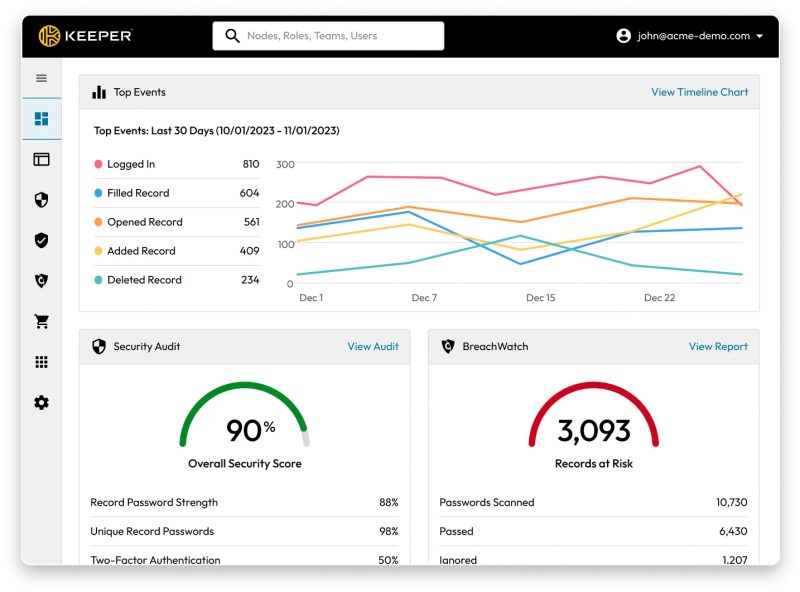
Task: Click the Security Audit panel shield icon
Action: 99,347
